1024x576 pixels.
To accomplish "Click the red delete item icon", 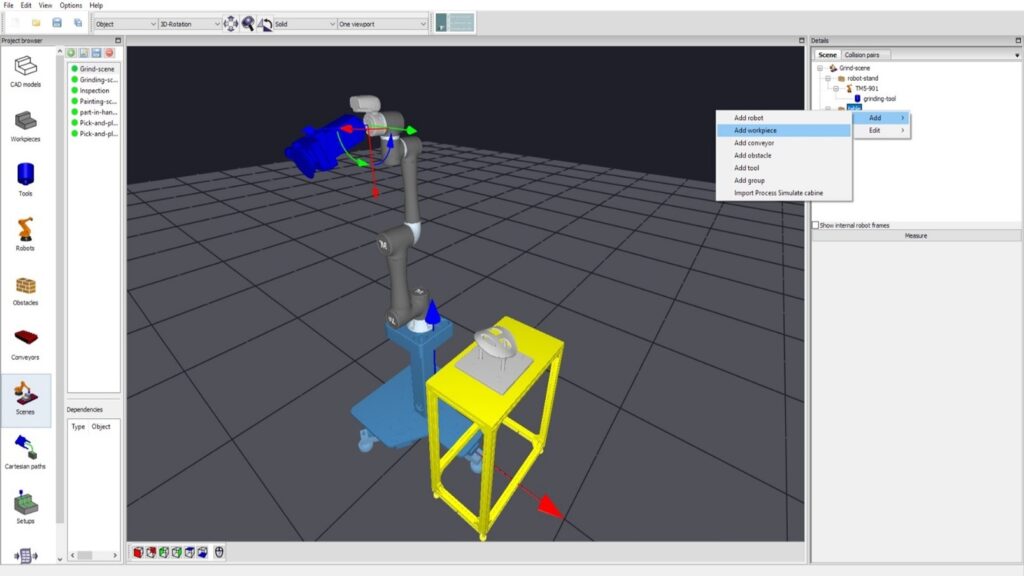I will [x=108, y=52].
